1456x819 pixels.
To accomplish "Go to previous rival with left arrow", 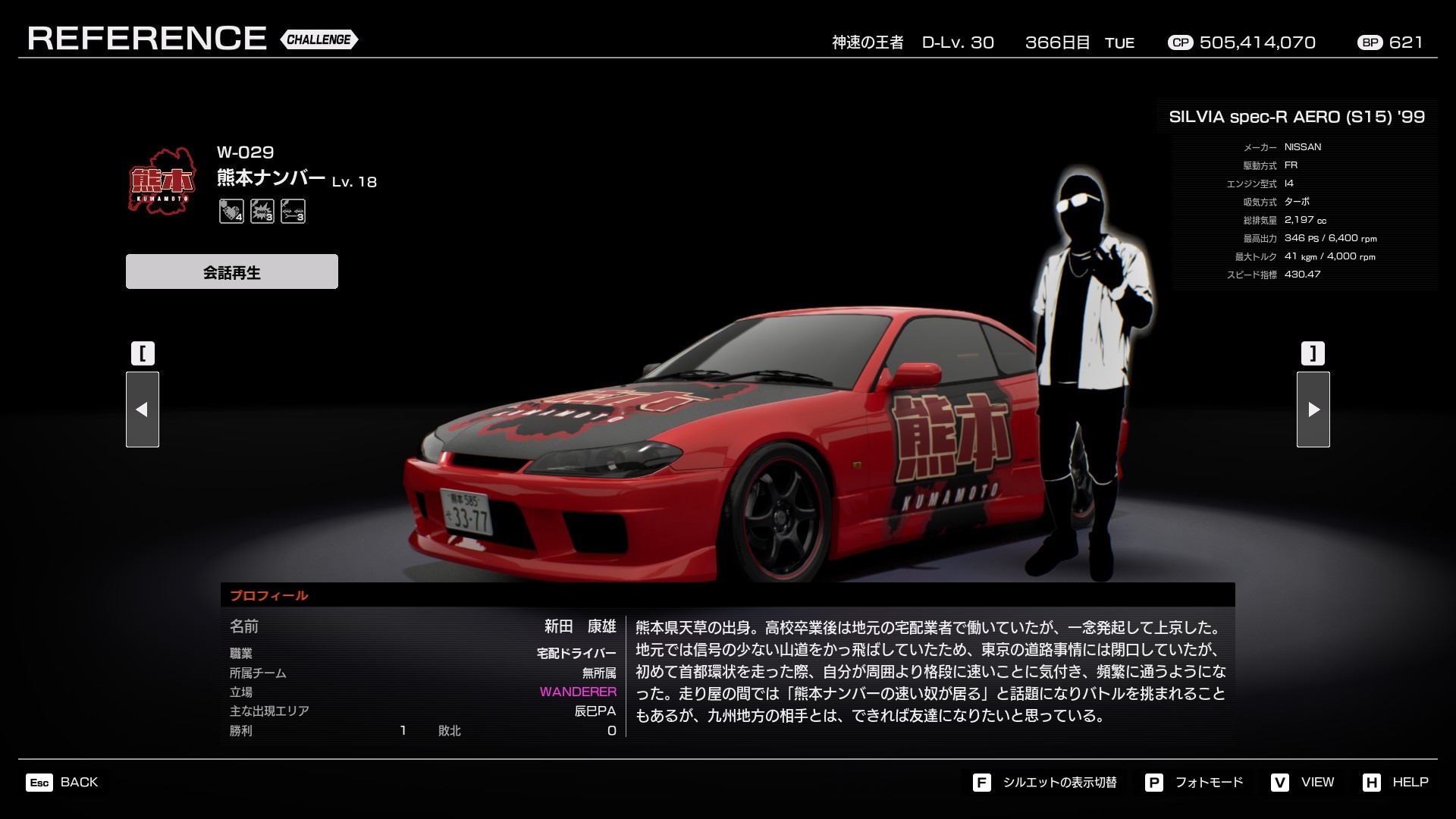I will point(143,409).
